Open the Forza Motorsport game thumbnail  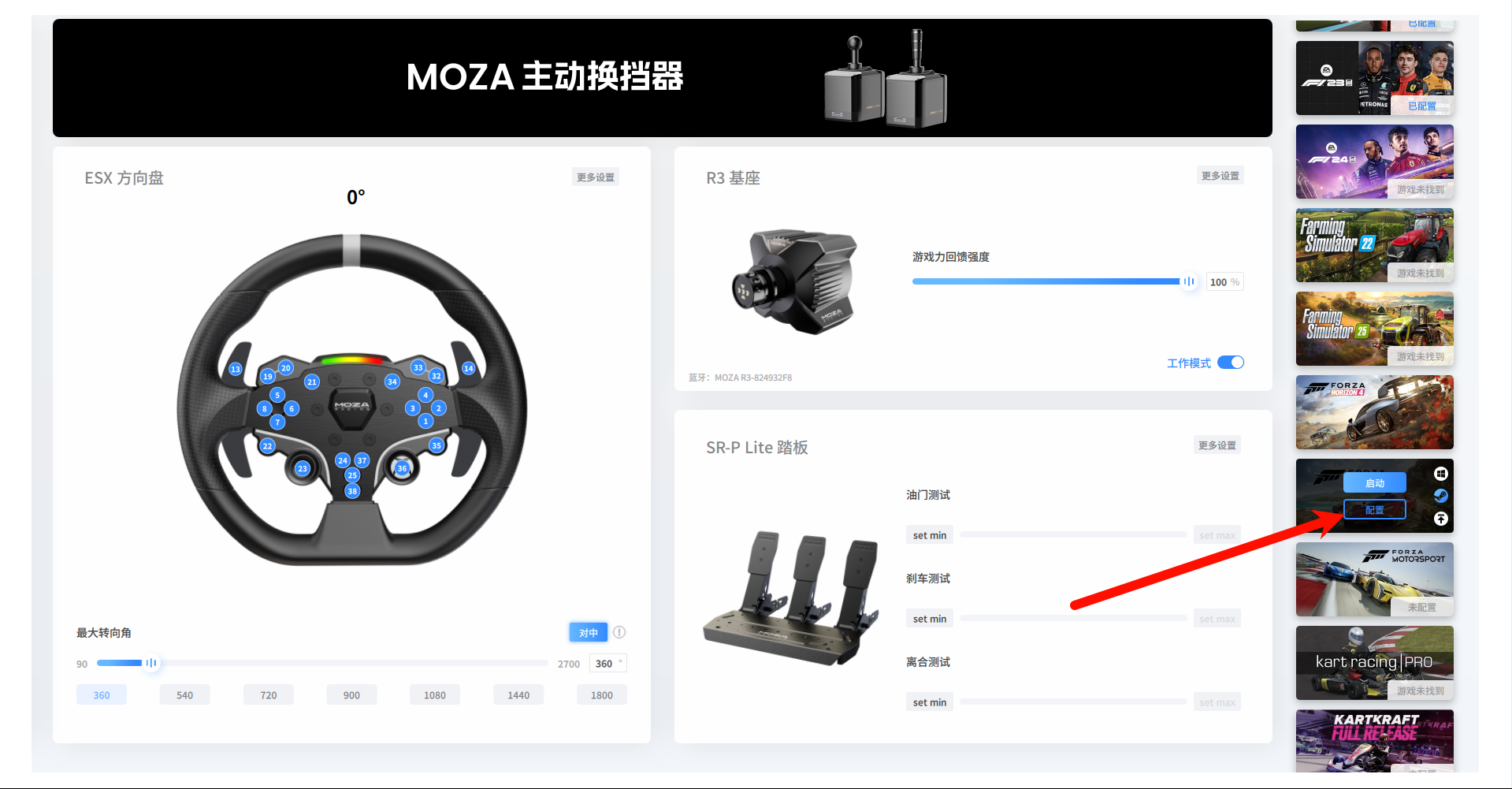[x=1374, y=579]
